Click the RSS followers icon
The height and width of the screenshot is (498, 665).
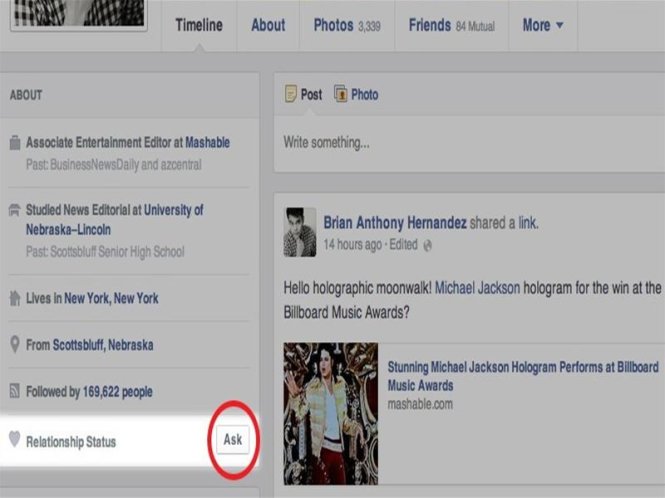tap(14, 392)
